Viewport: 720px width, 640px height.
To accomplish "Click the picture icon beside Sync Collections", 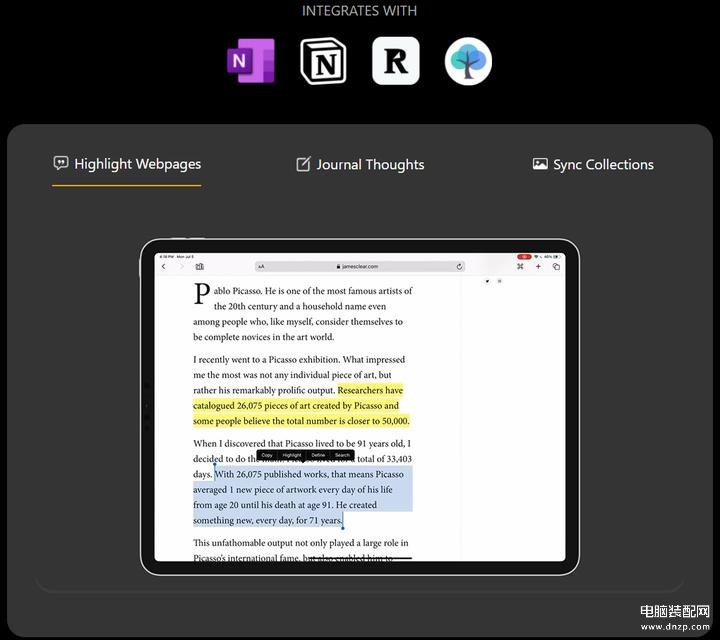I will [540, 163].
